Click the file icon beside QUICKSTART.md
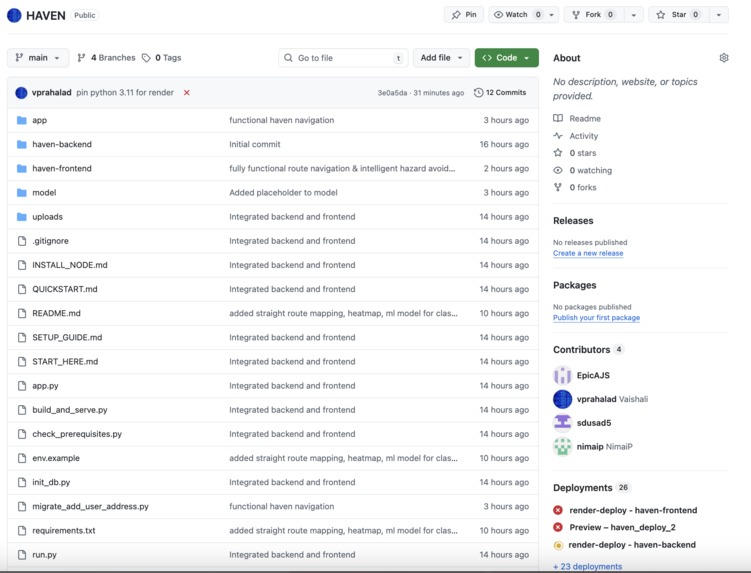This screenshot has width=751, height=573. click(x=22, y=289)
